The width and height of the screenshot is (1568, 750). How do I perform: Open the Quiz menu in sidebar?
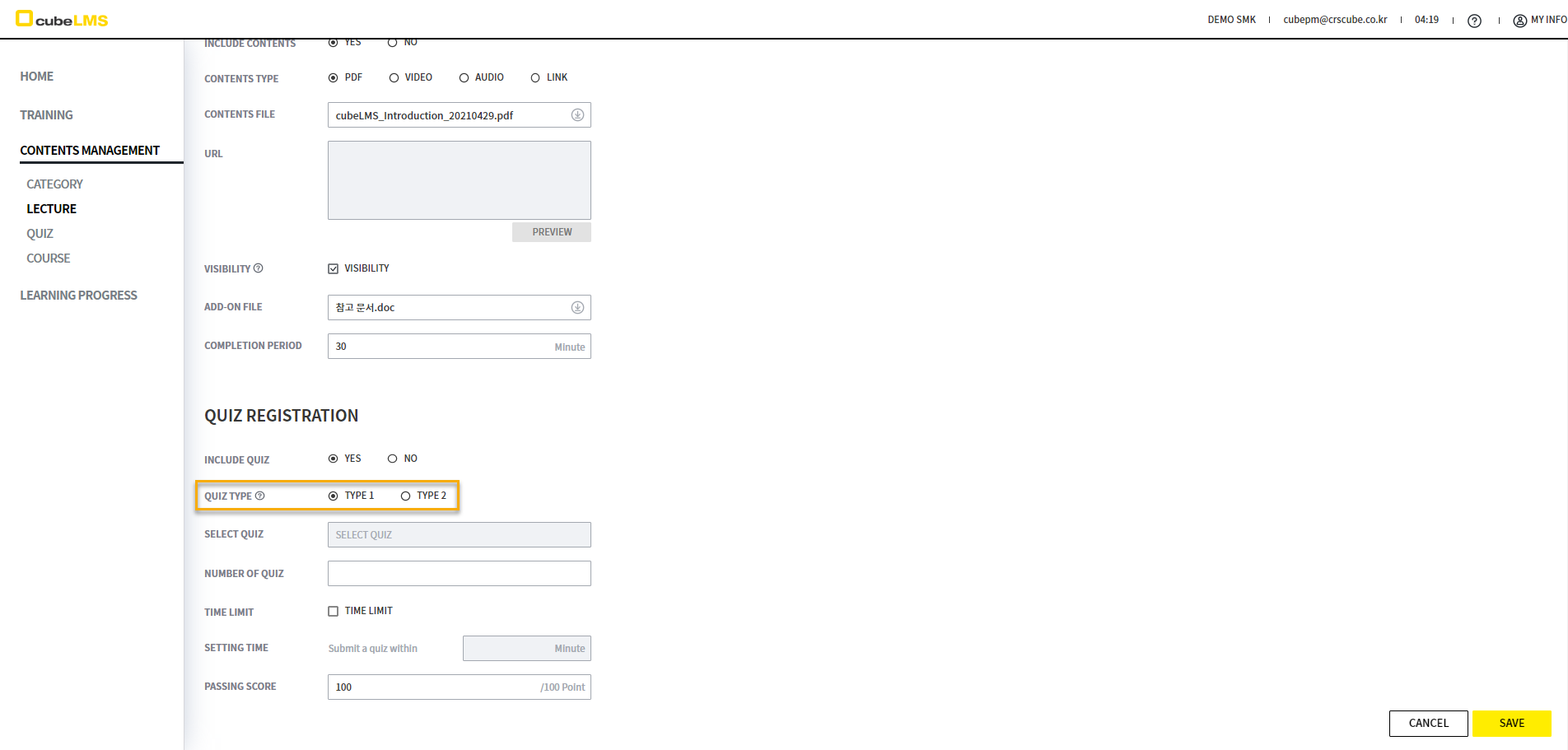[x=40, y=234]
